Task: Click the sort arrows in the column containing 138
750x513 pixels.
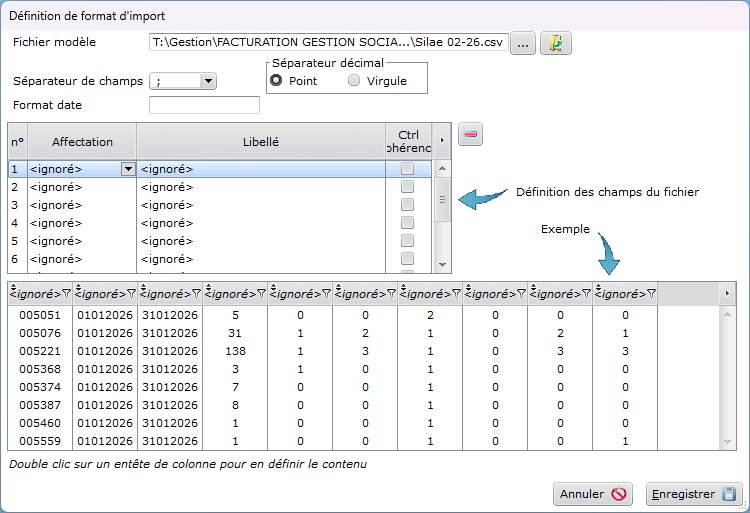Action: pos(208,288)
